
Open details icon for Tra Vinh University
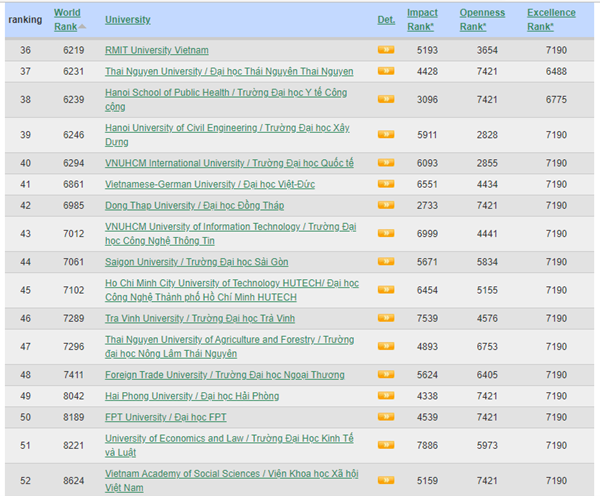pos(386,318)
